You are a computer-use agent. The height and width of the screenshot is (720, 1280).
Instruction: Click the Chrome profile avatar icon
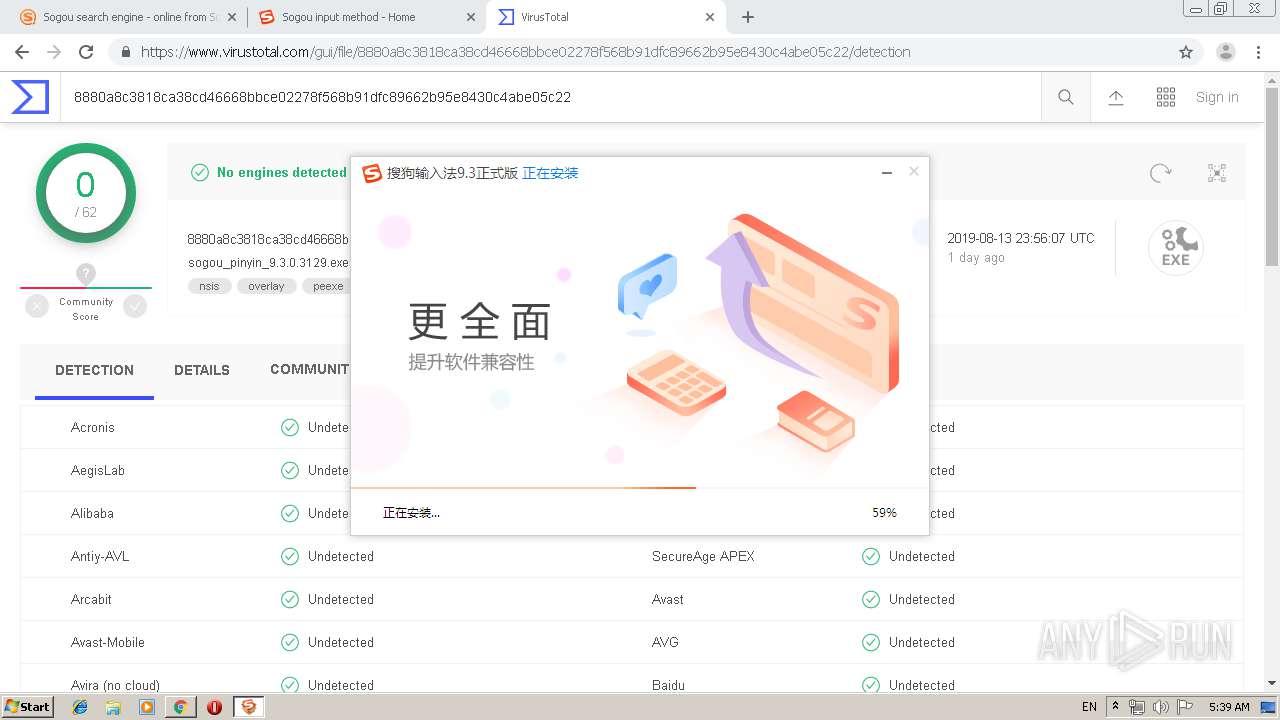[x=1226, y=52]
